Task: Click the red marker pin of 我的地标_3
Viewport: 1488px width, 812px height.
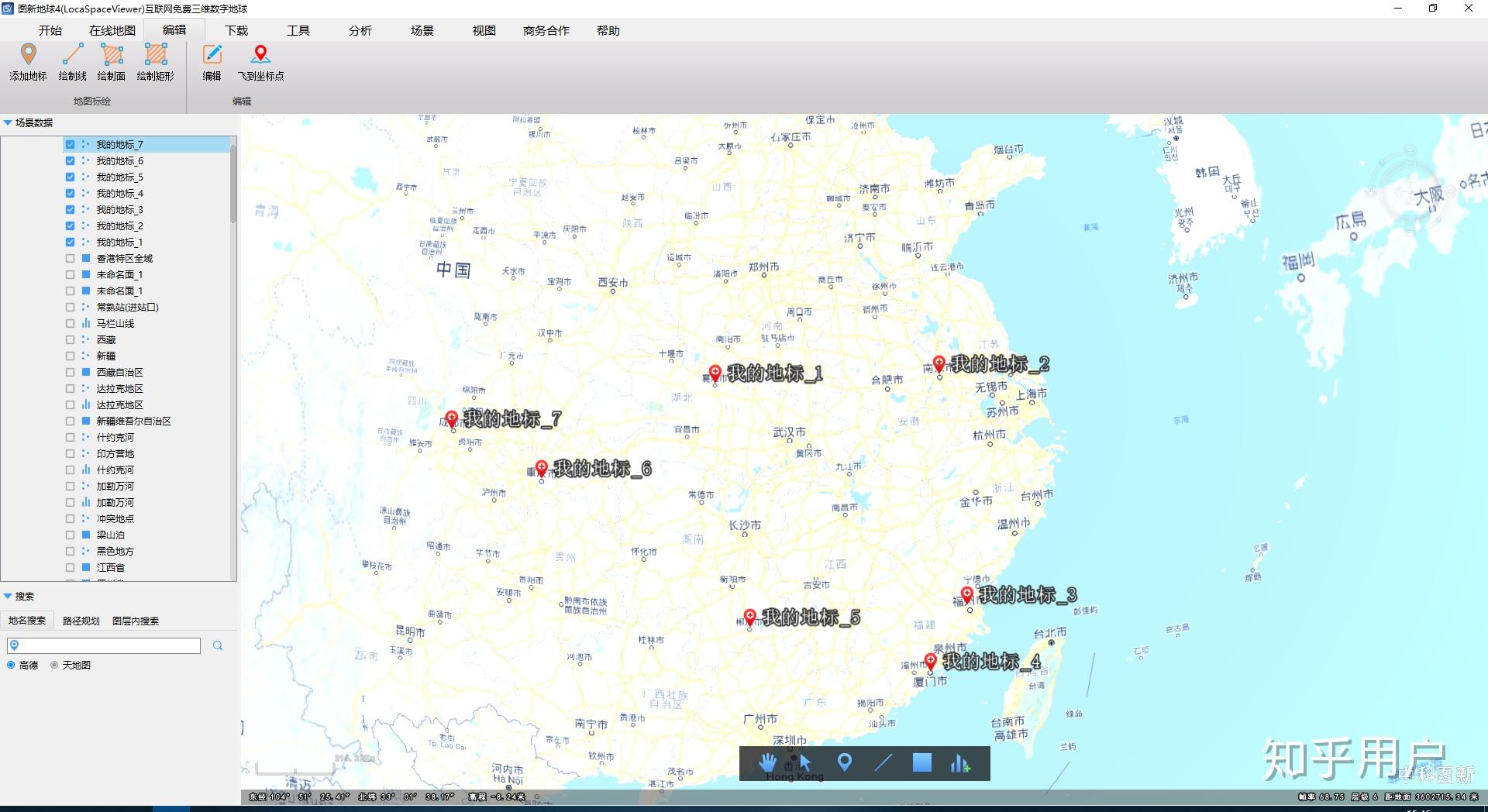Action: coord(967,596)
